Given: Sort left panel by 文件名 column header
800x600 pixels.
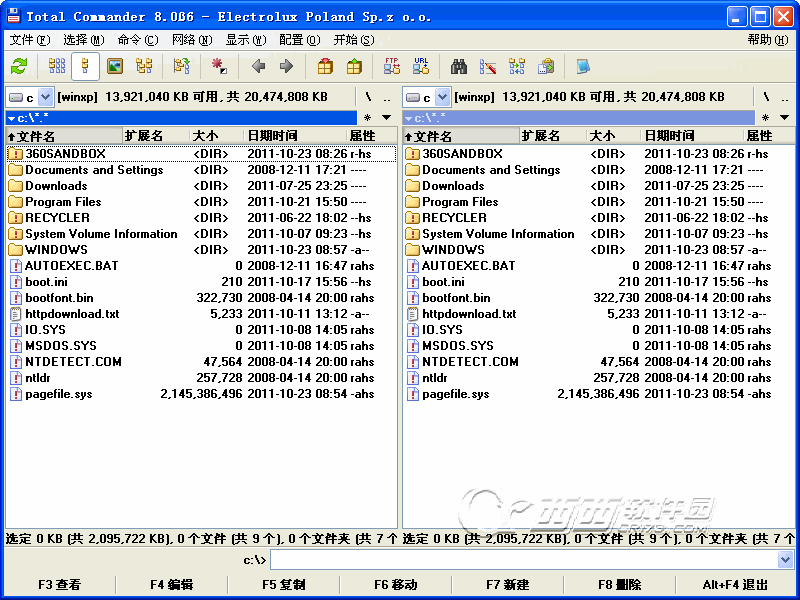Looking at the screenshot, I should pyautogui.click(x=64, y=136).
